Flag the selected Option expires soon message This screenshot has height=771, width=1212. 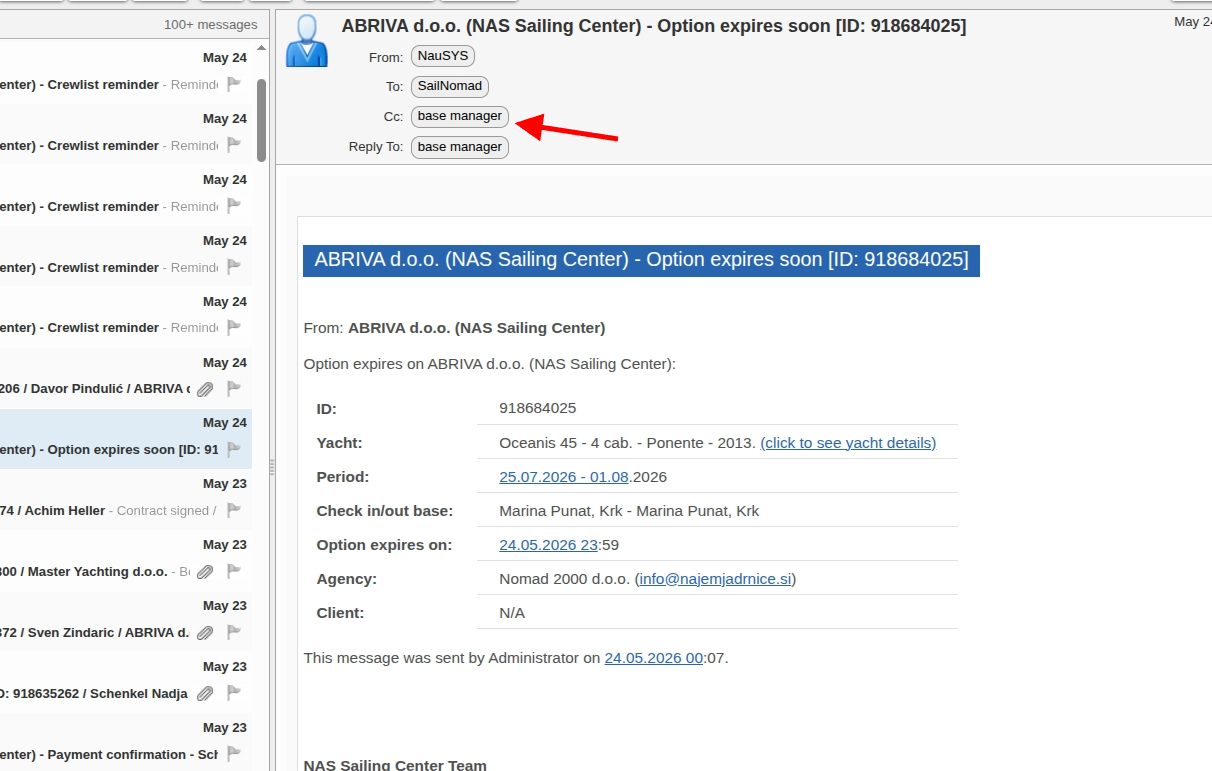point(234,449)
